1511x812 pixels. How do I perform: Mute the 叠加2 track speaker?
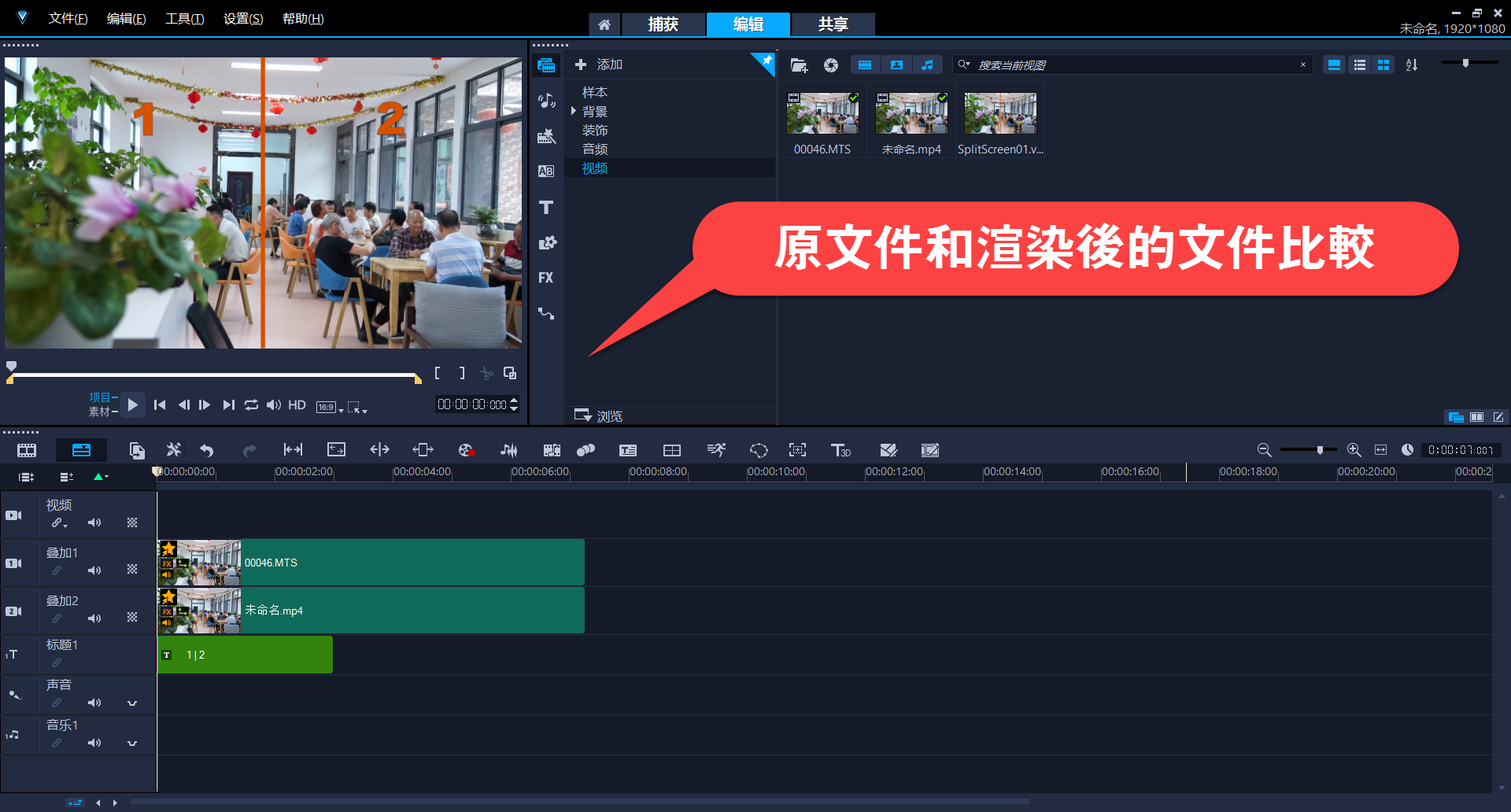coord(94,618)
